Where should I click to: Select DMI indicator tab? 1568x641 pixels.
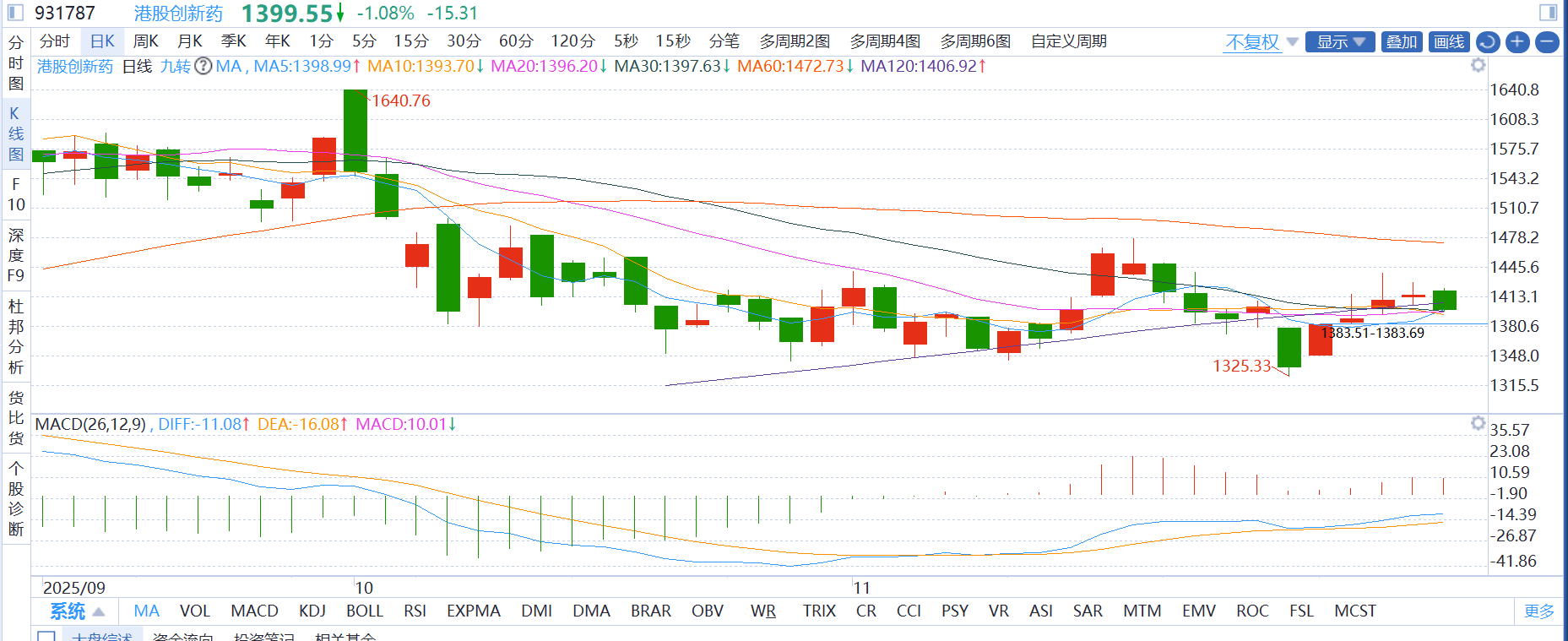pyautogui.click(x=537, y=611)
